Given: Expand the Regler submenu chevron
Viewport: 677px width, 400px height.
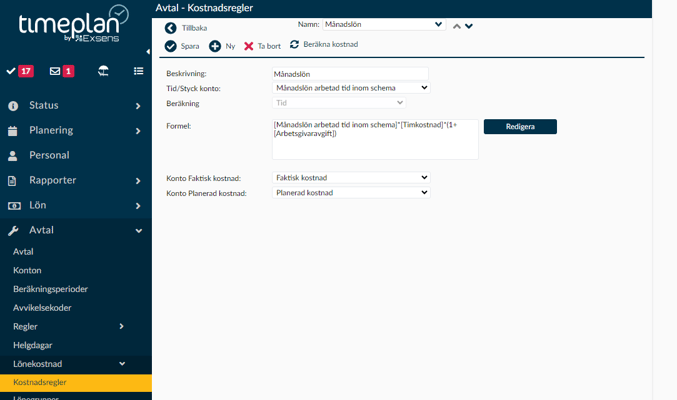Looking at the screenshot, I should (122, 326).
